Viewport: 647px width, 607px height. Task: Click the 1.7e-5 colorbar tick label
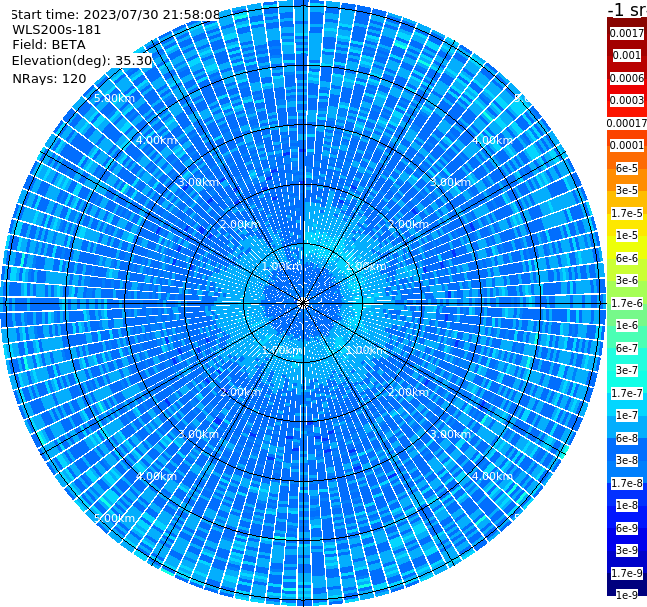627,213
